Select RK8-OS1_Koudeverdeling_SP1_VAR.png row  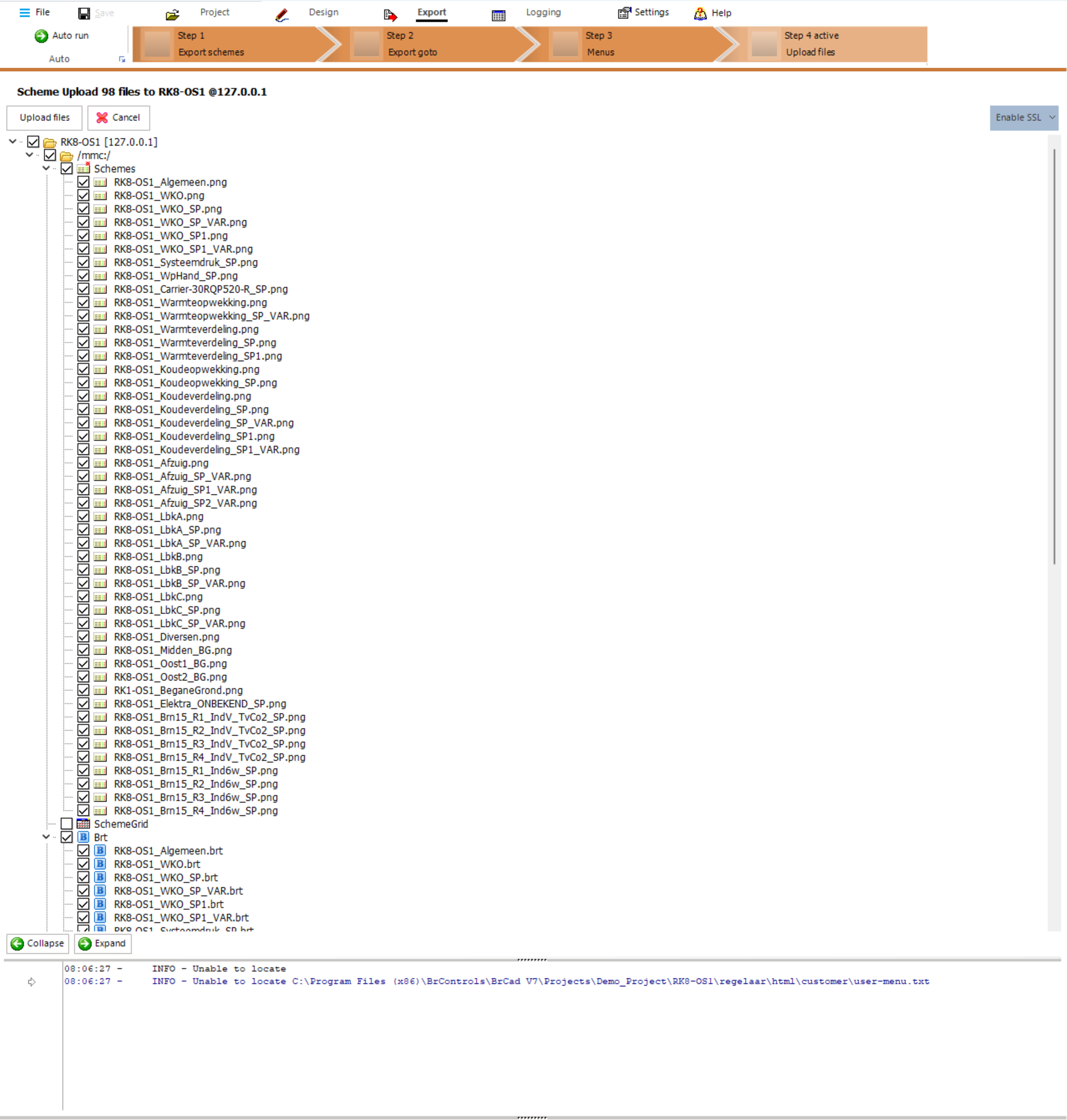(x=207, y=449)
